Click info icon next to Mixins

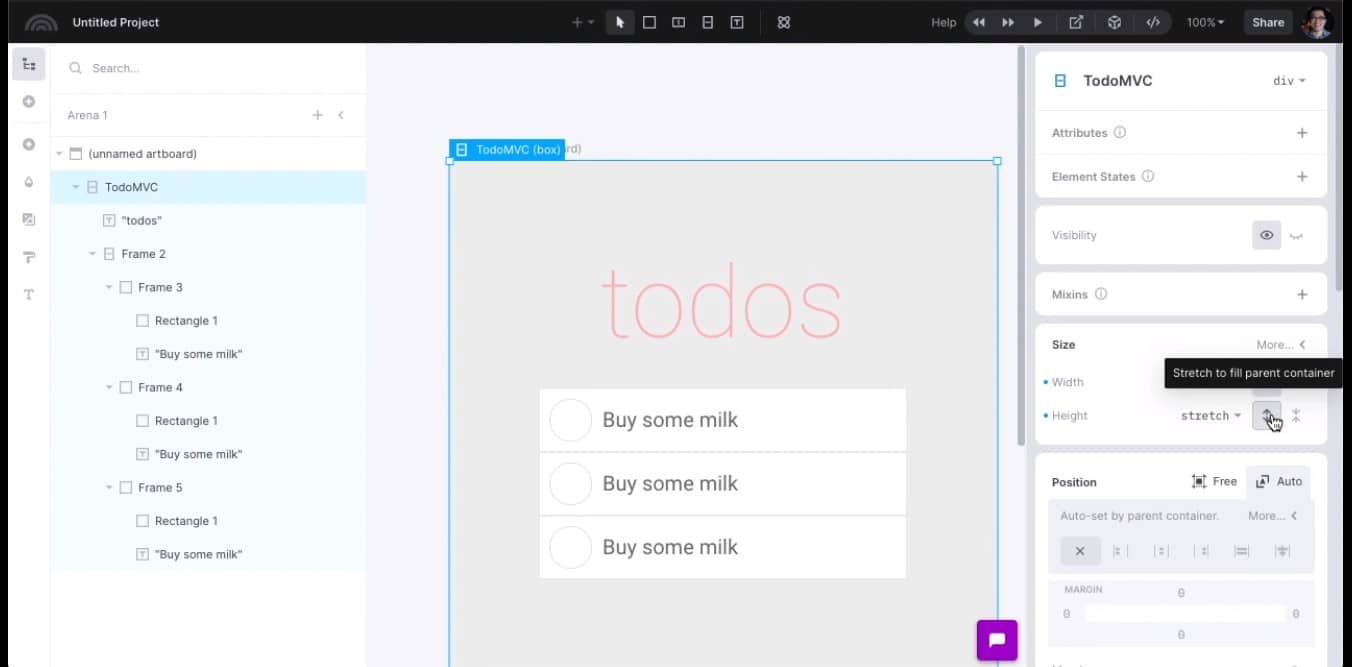1101,294
